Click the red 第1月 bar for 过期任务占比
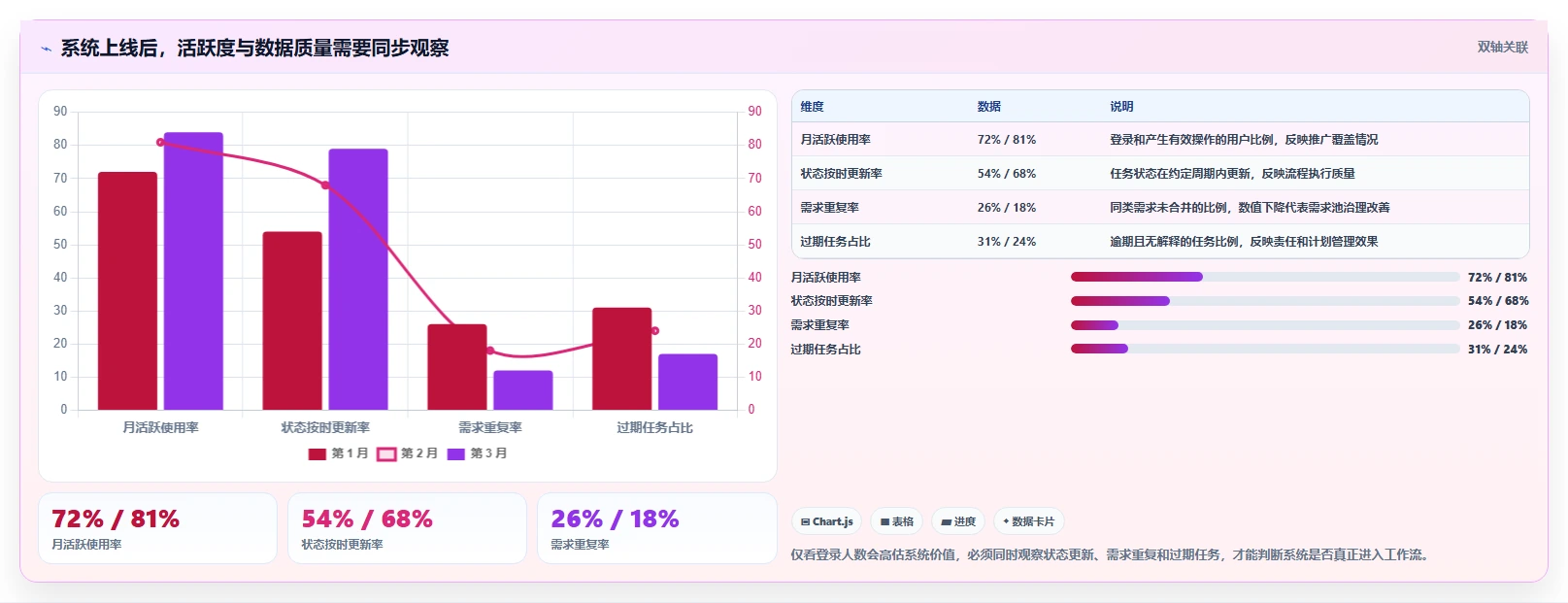 pyautogui.click(x=622, y=358)
